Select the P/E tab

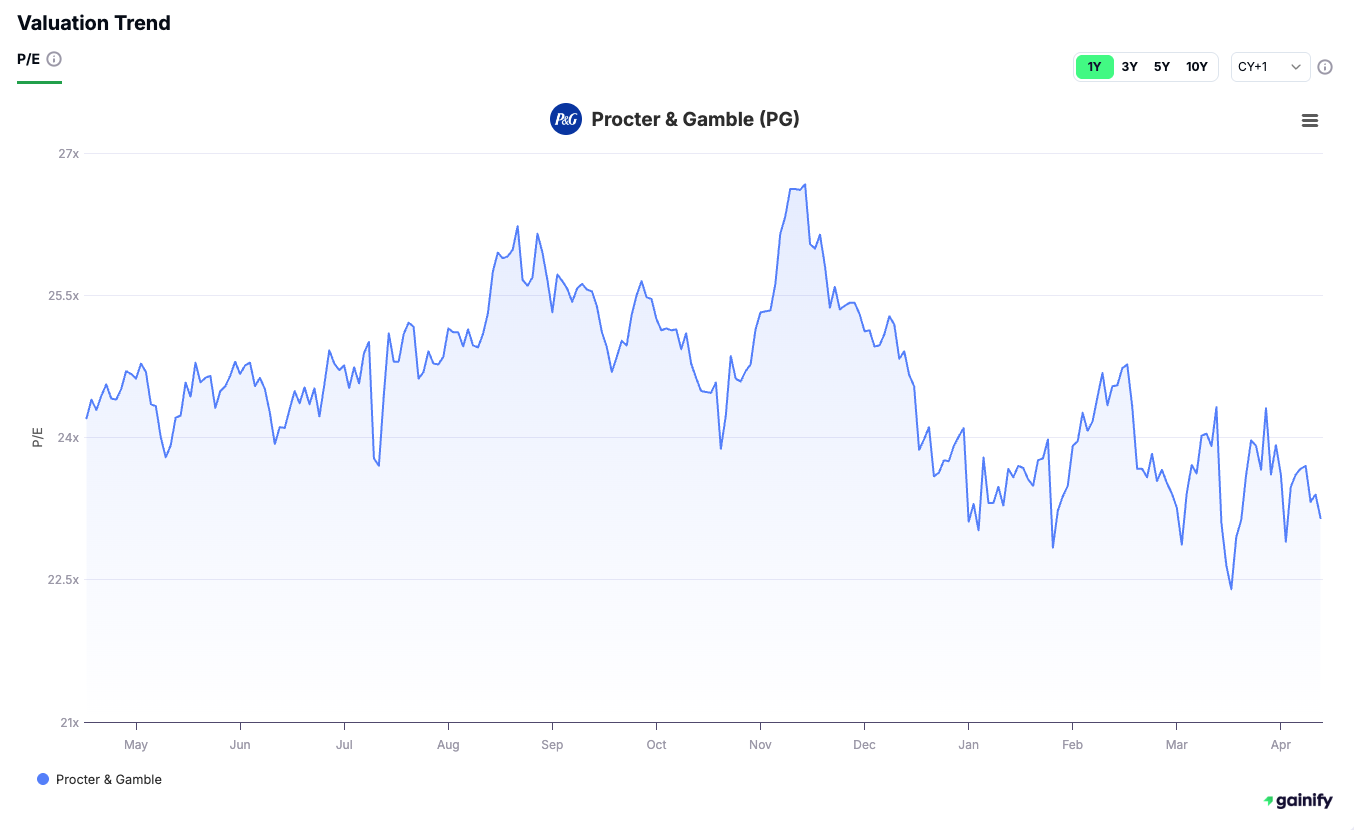click(x=28, y=59)
